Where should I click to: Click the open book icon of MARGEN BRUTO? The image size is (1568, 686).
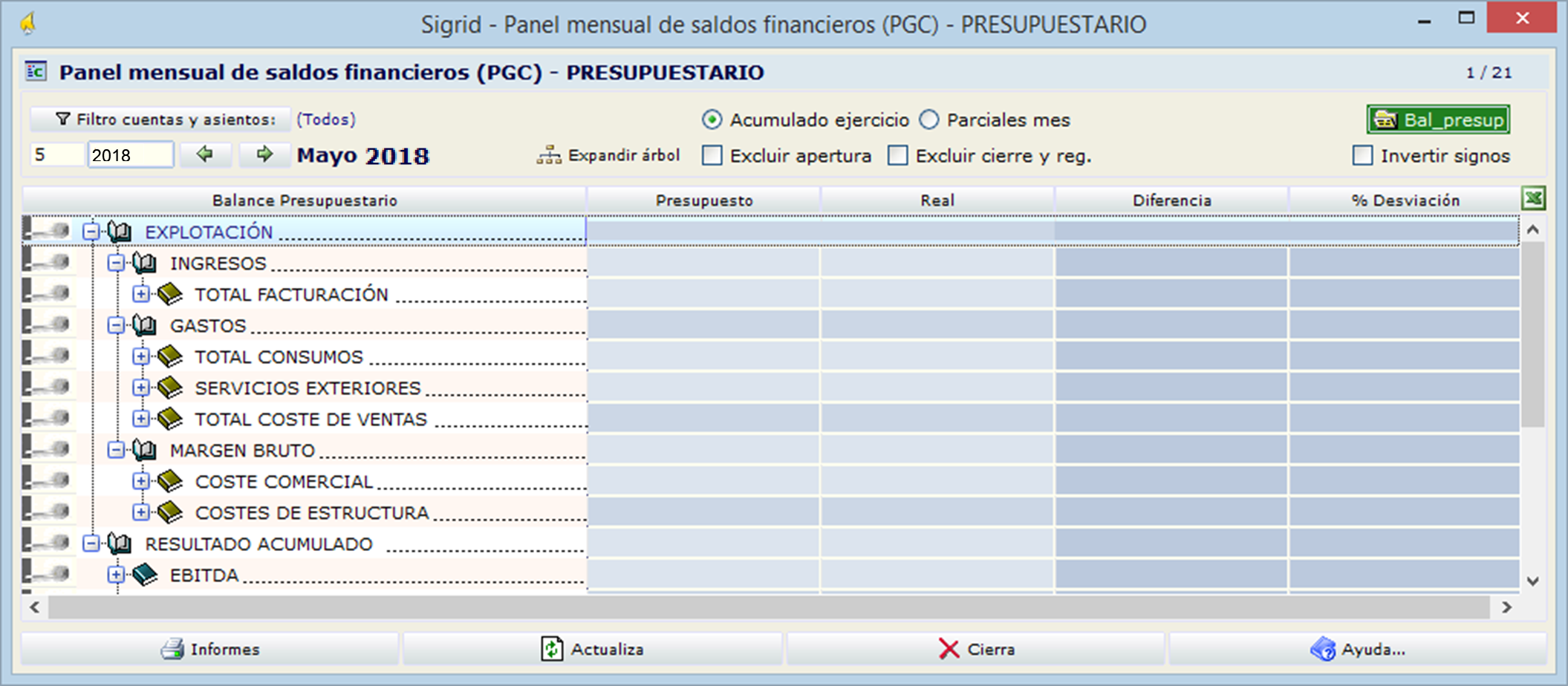click(145, 450)
